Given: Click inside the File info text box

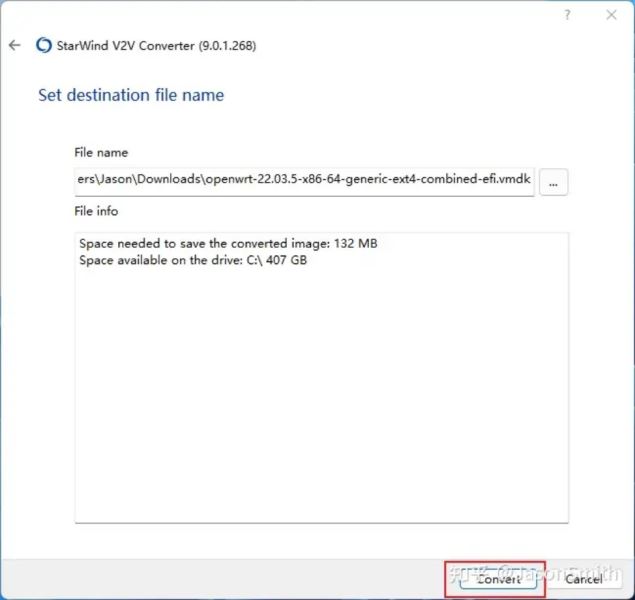Looking at the screenshot, I should [x=321, y=400].
